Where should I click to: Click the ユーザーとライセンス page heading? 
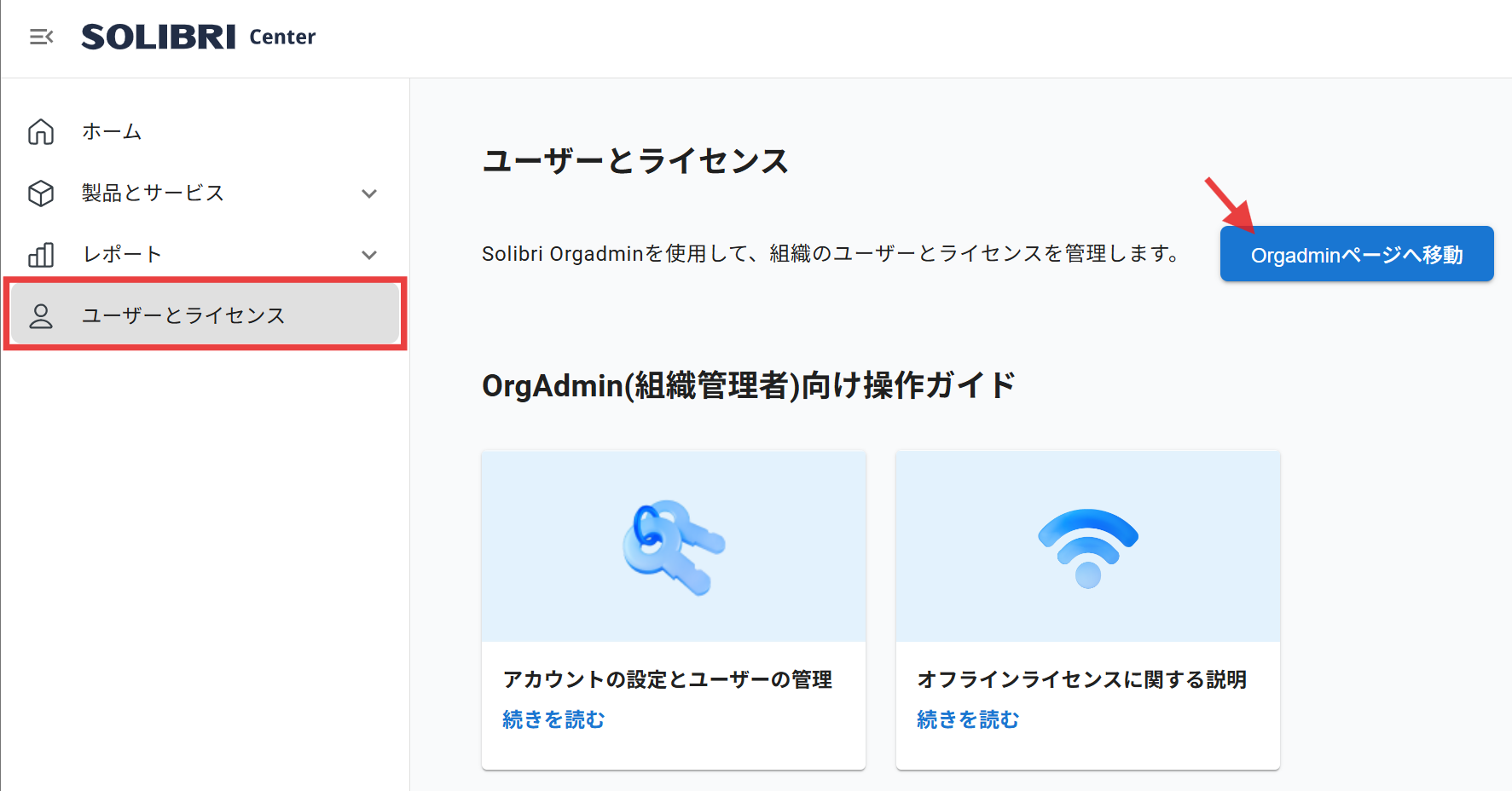click(635, 160)
